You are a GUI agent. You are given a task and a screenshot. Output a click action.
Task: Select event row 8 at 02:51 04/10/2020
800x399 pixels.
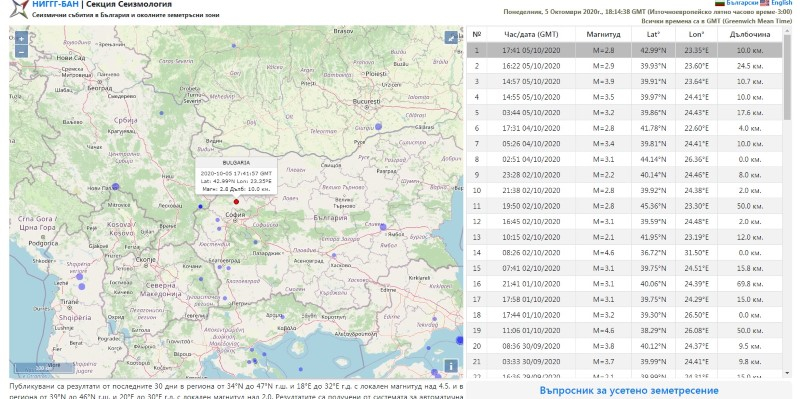click(x=624, y=159)
